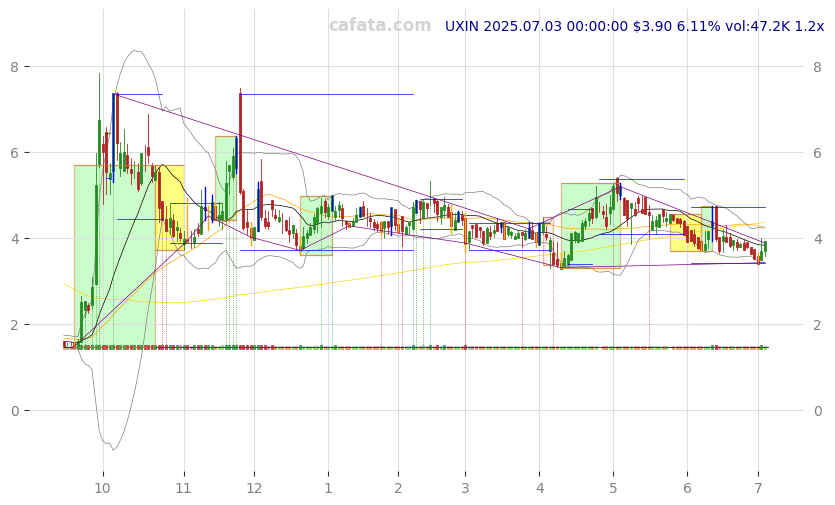Select the 6.11% change value
Image resolution: width=835 pixels, height=505 pixels.
point(698,26)
